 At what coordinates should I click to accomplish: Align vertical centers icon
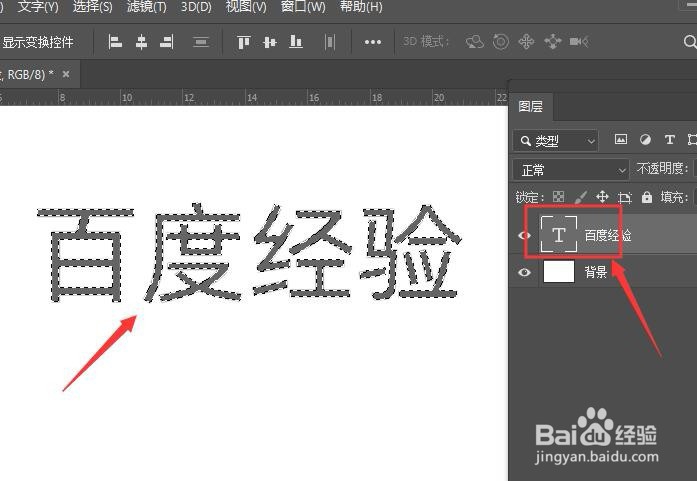pos(270,42)
